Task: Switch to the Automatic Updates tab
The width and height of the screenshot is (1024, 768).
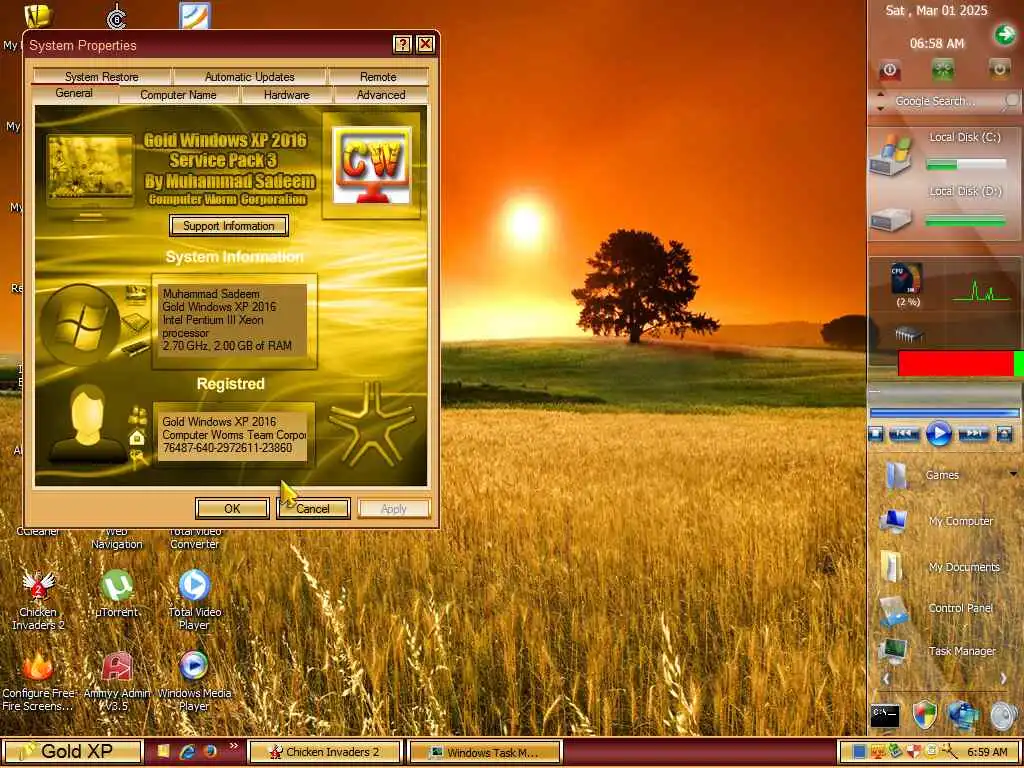Action: coord(249,77)
